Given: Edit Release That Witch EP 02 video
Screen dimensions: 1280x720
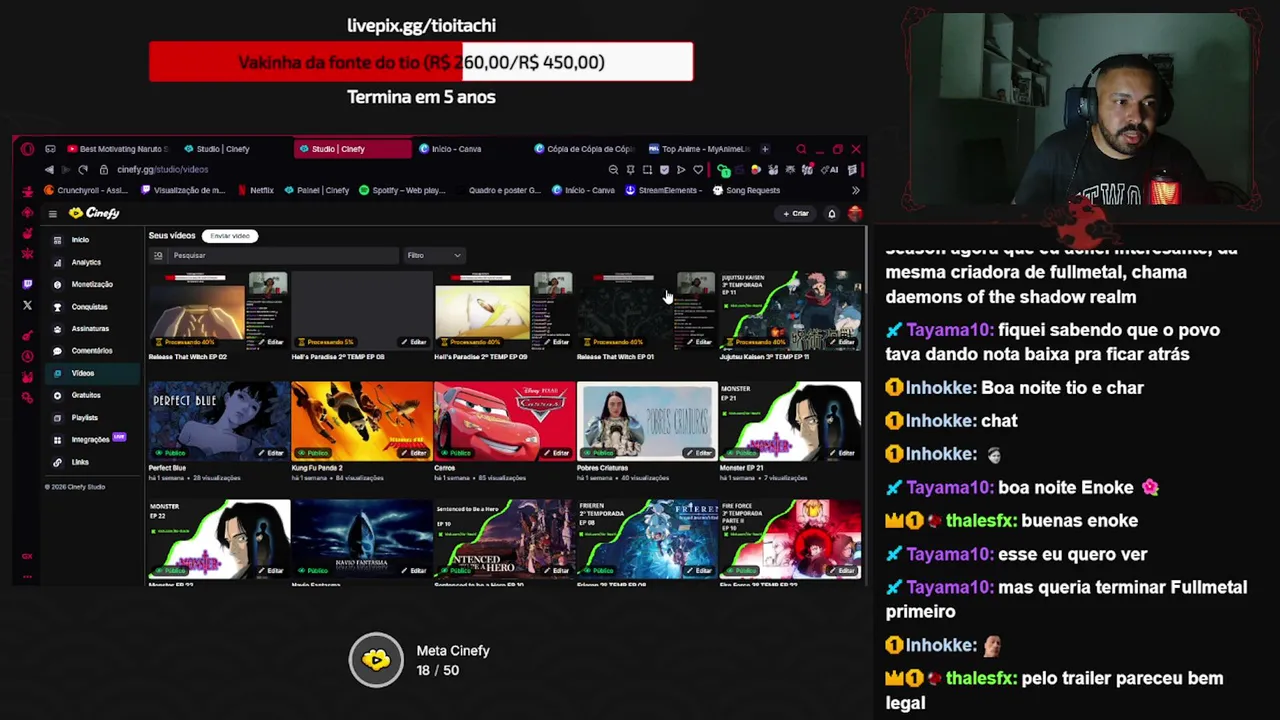Looking at the screenshot, I should click(x=271, y=342).
